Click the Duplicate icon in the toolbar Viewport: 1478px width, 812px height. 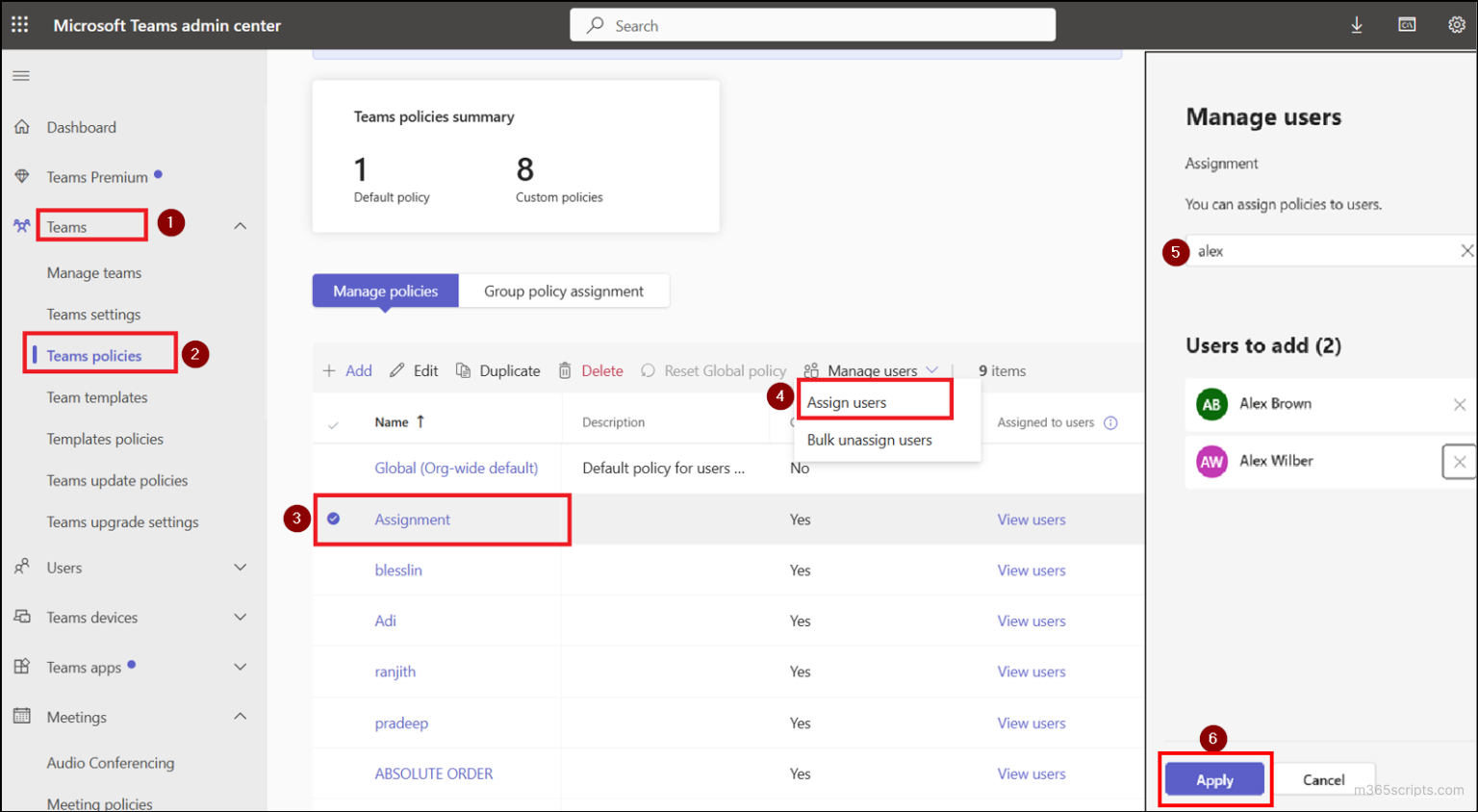click(466, 369)
